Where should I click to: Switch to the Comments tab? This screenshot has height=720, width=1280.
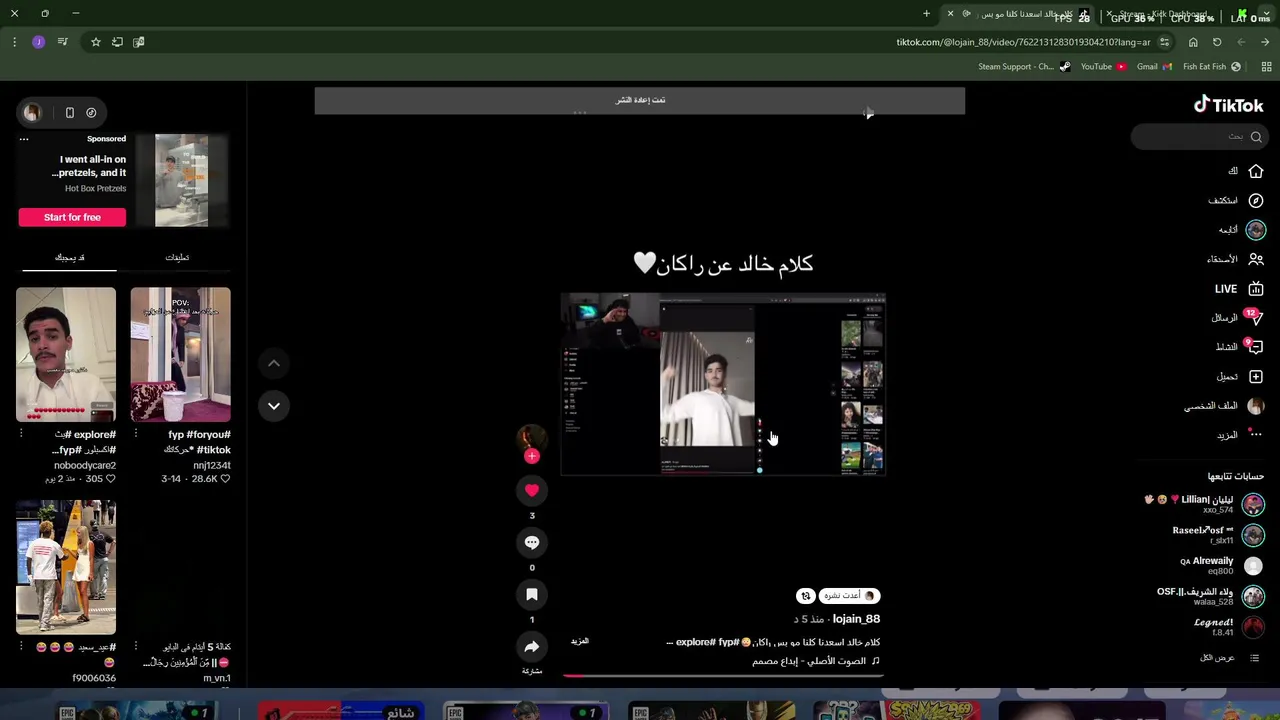(177, 258)
